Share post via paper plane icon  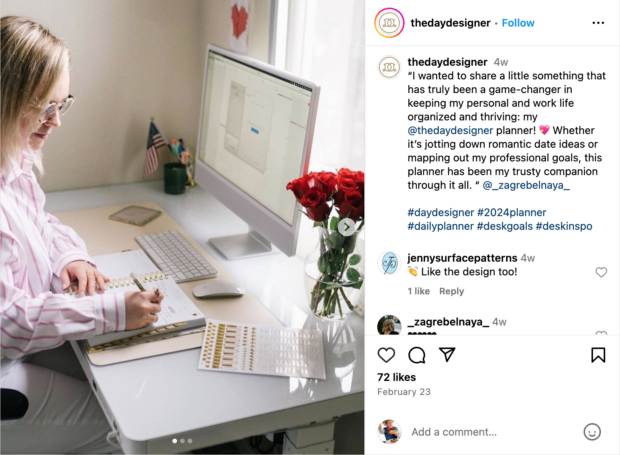click(447, 355)
